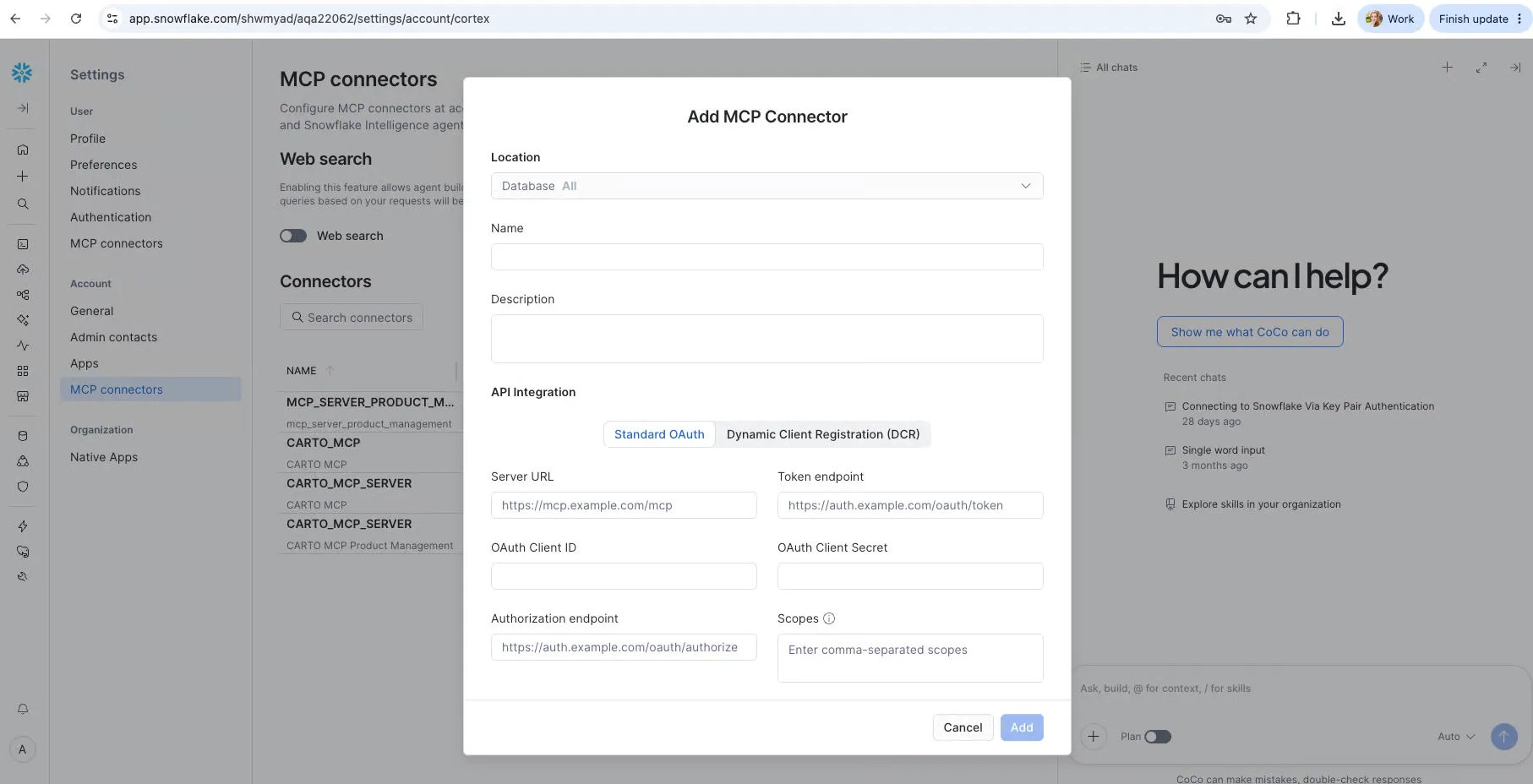Open the browser downloads icon
The image size is (1533, 784).
point(1338,19)
